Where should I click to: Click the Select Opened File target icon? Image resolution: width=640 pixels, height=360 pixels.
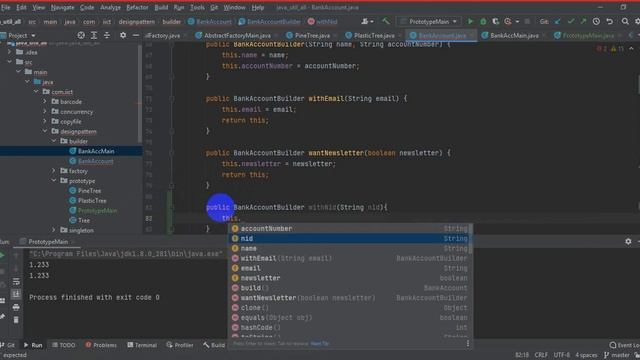point(81,36)
